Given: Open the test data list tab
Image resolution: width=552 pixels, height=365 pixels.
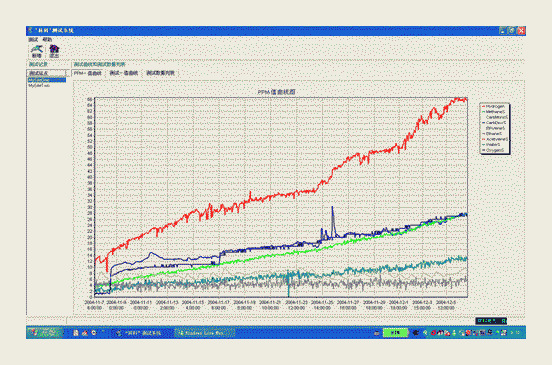Looking at the screenshot, I should [160, 73].
